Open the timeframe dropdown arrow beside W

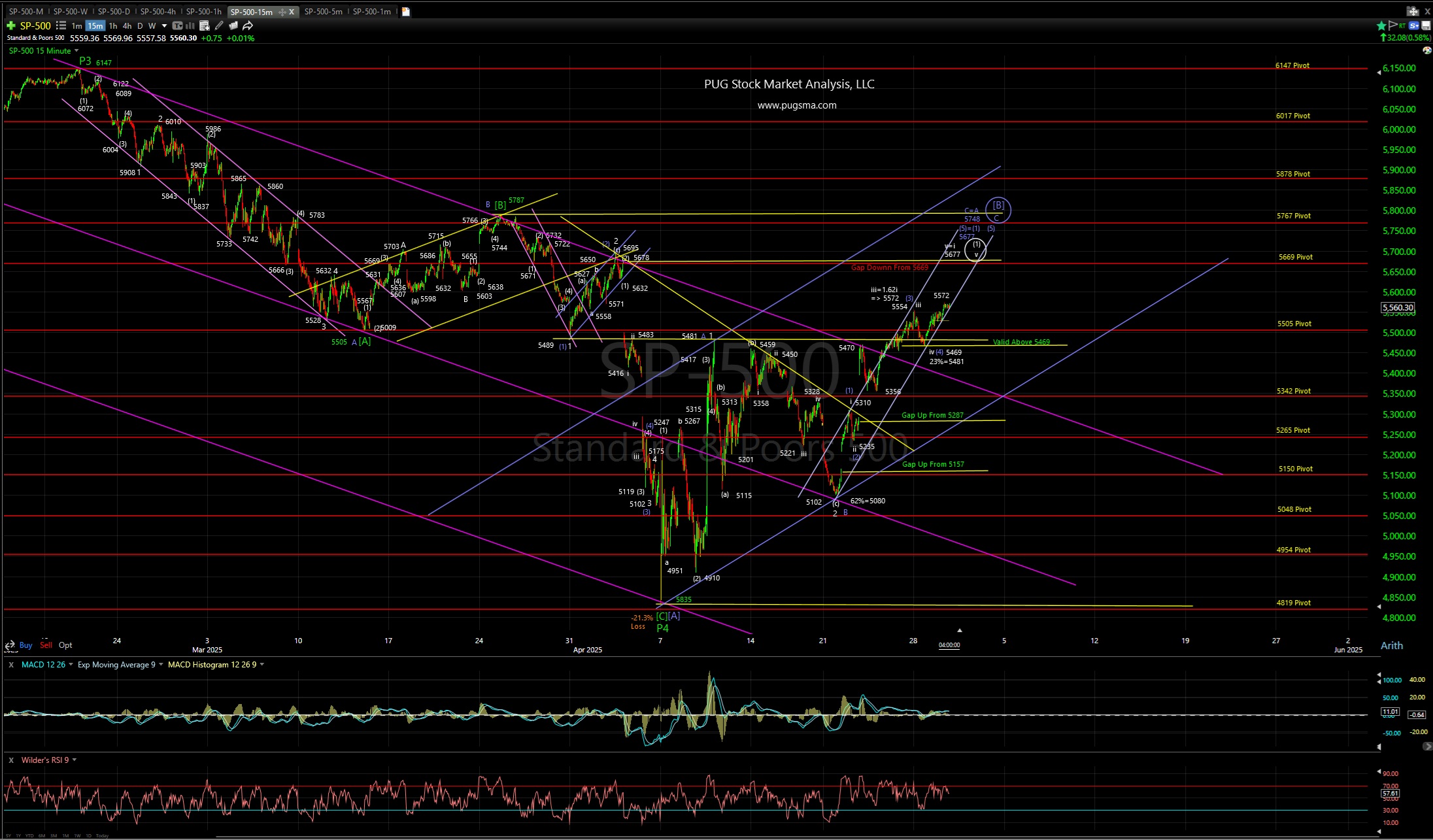[165, 26]
